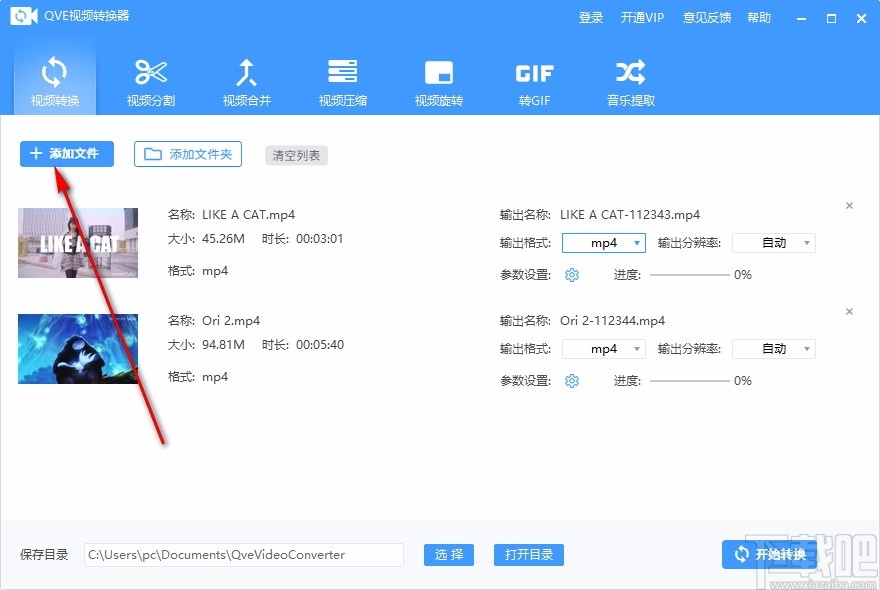Screen dimensions: 880x590
Task: Click the 添加文件 (Add Files) button
Action: (66, 154)
